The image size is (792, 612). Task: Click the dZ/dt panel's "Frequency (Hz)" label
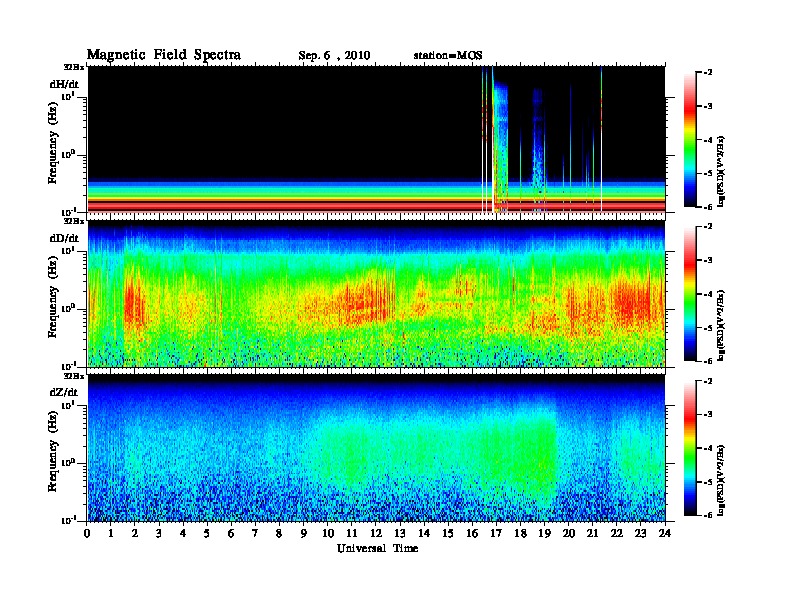pyautogui.click(x=53, y=451)
